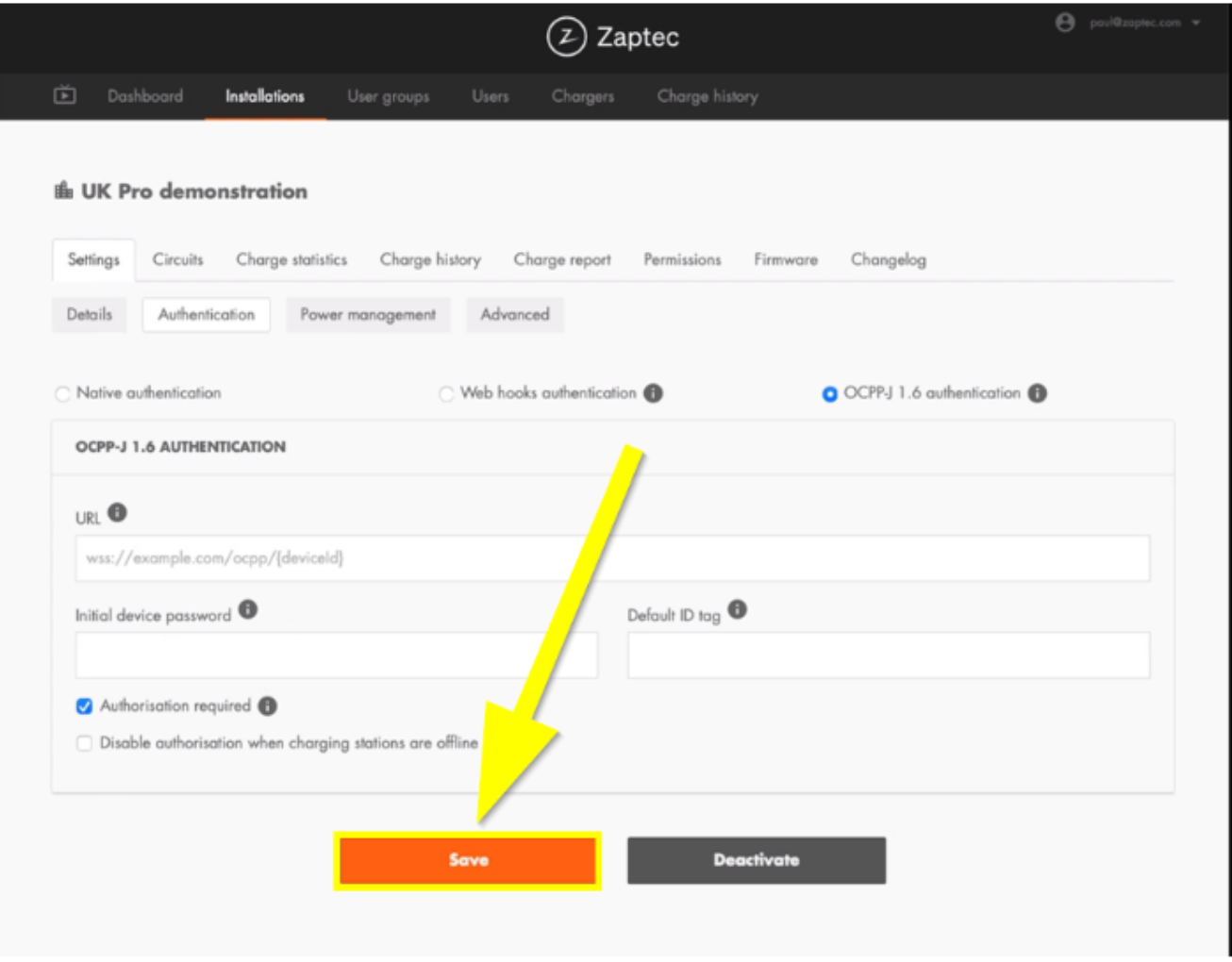Open the Power management sub-tab
The image size is (1232, 962).
click(368, 315)
